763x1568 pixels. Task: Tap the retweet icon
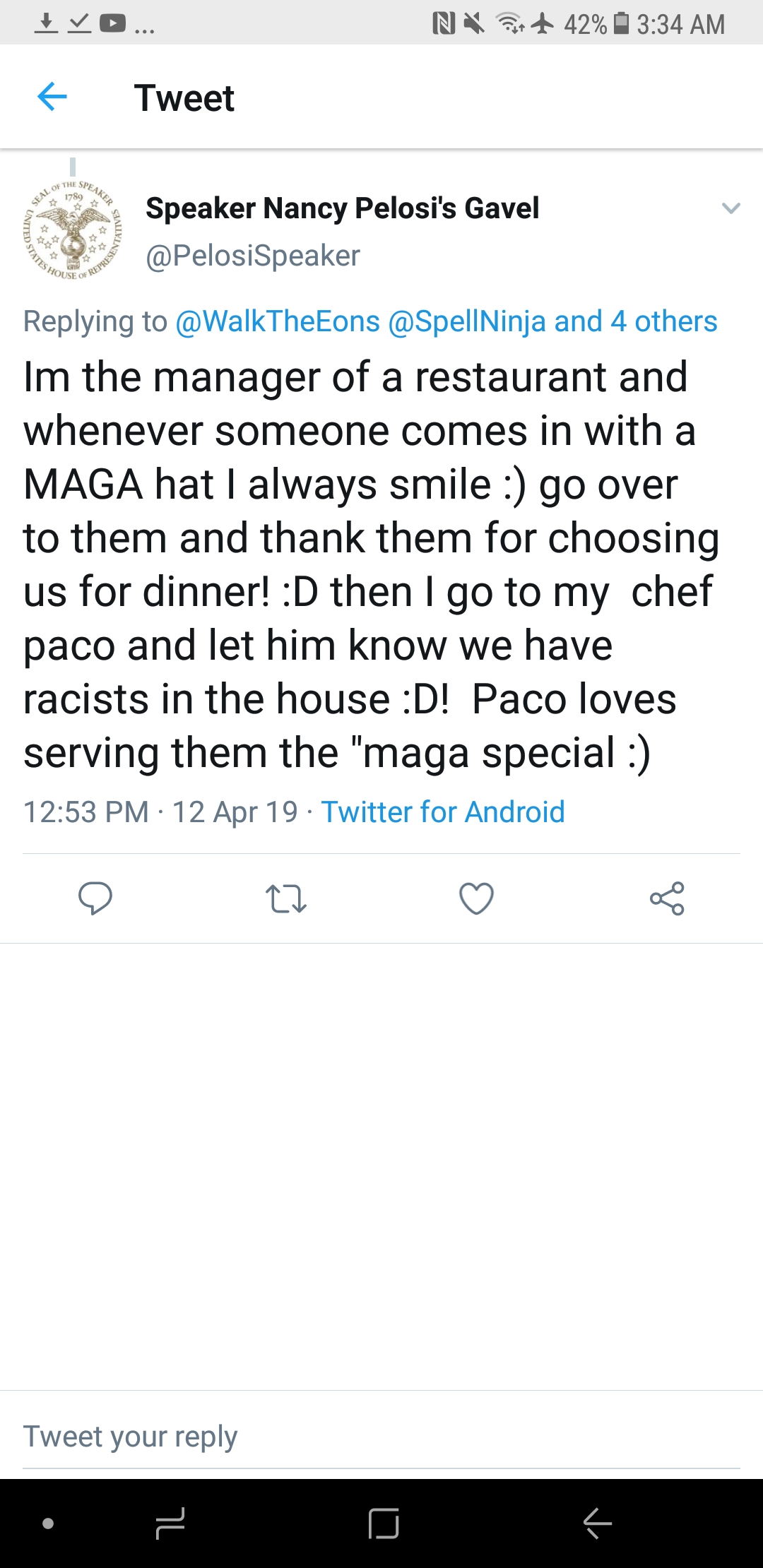[x=285, y=898]
